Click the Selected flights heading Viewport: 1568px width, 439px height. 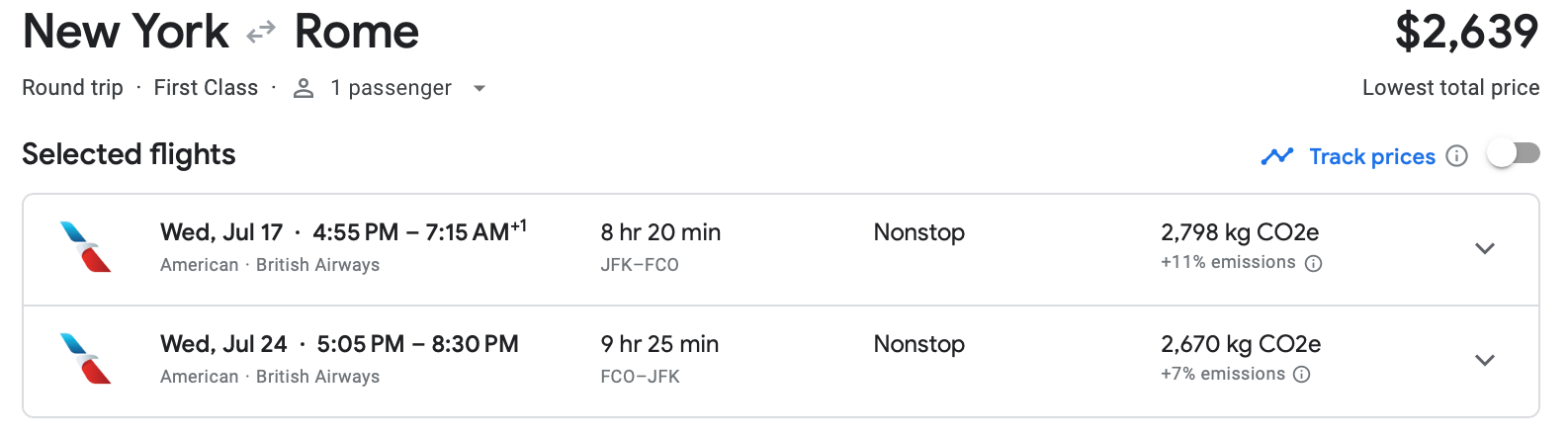pyautogui.click(x=129, y=154)
